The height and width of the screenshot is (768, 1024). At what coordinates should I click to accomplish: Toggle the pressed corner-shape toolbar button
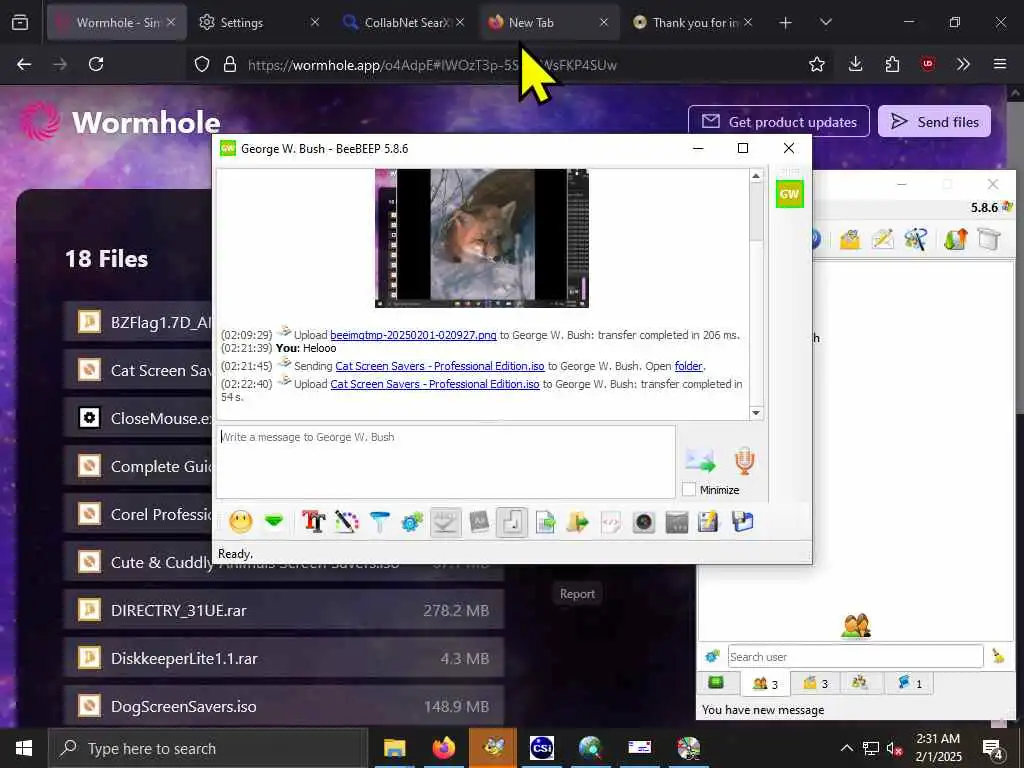tap(512, 522)
